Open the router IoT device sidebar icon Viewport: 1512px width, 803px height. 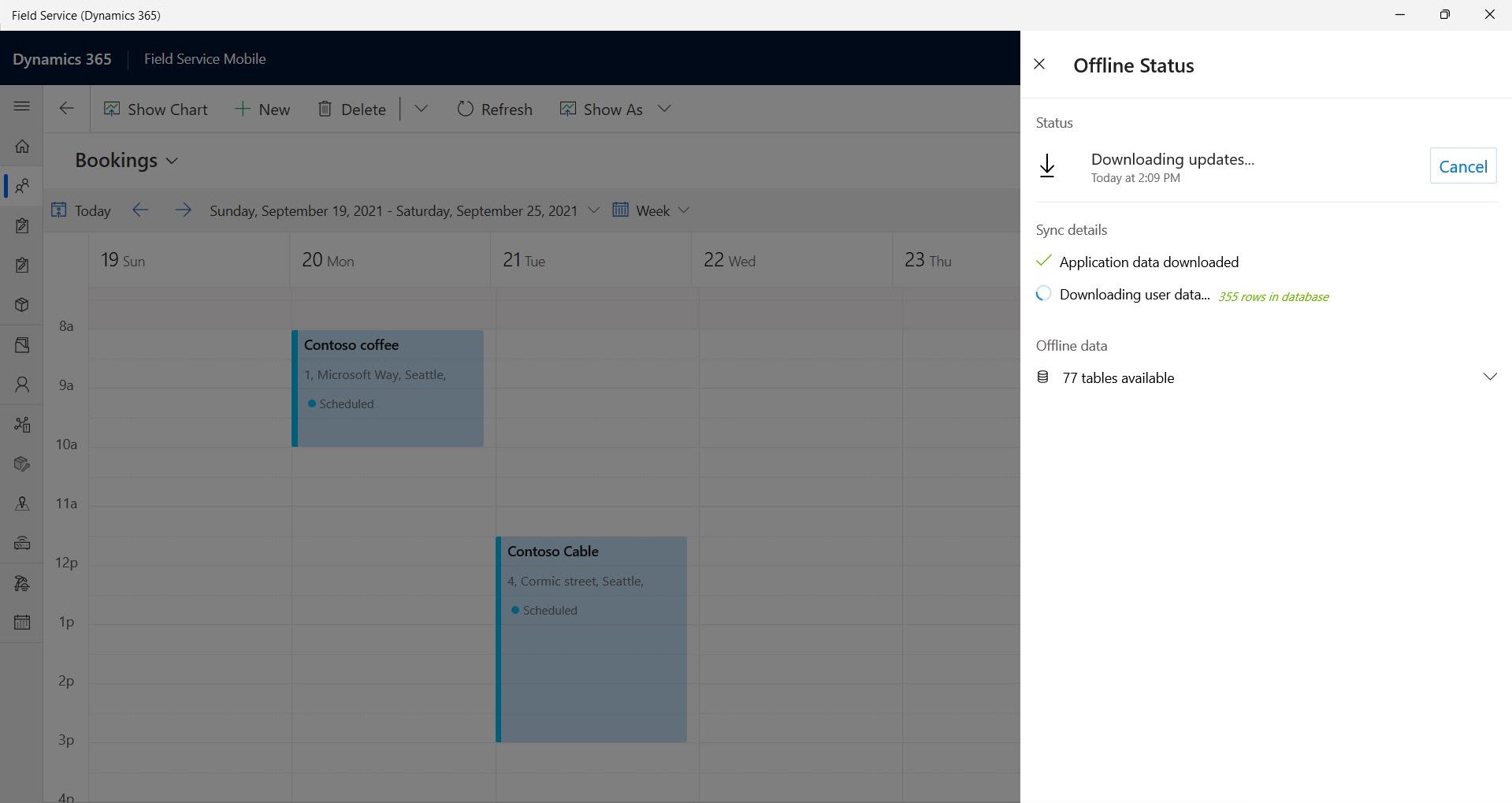pyautogui.click(x=22, y=543)
